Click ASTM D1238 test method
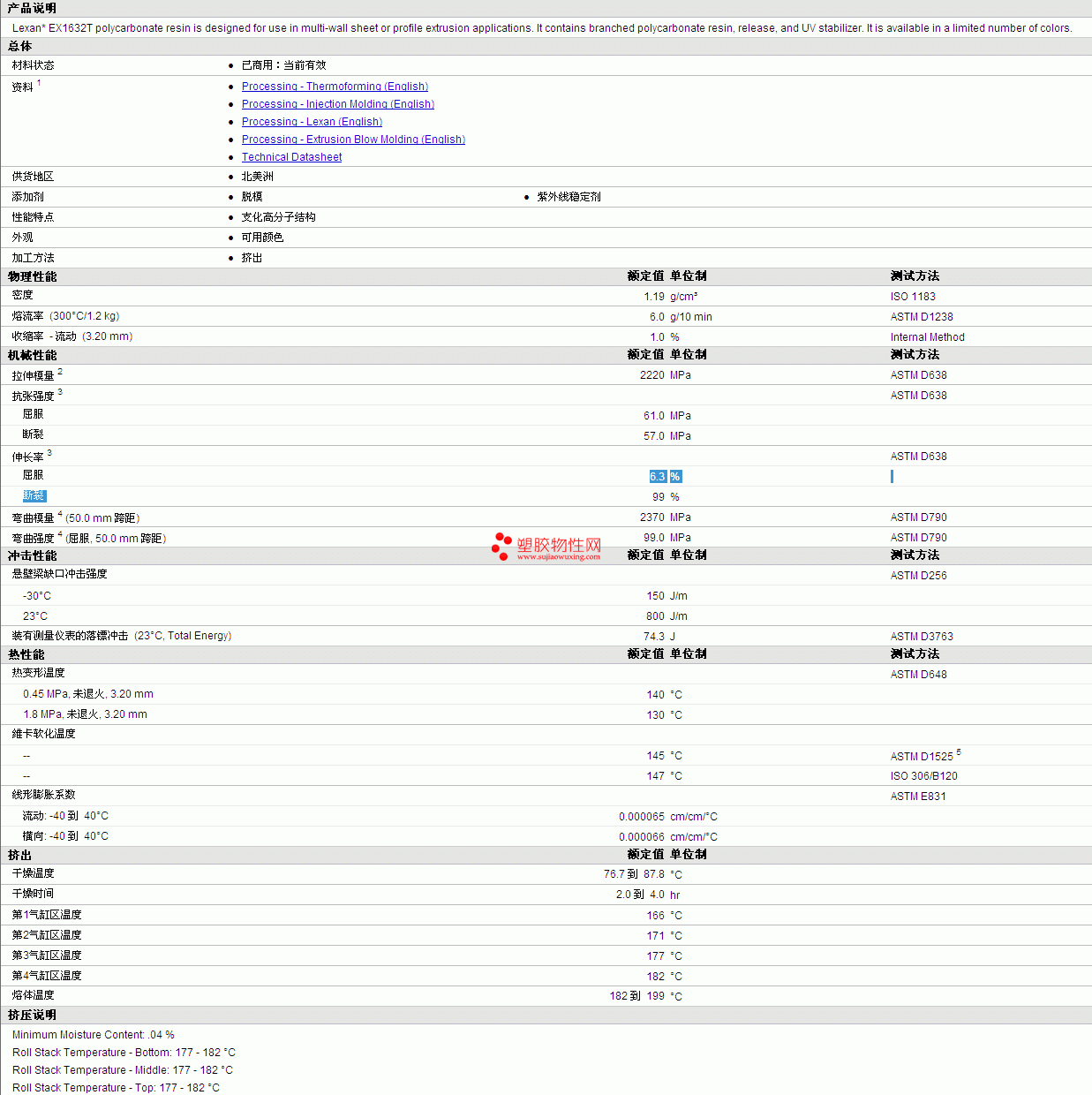Image resolution: width=1092 pixels, height=1095 pixels. click(x=922, y=317)
